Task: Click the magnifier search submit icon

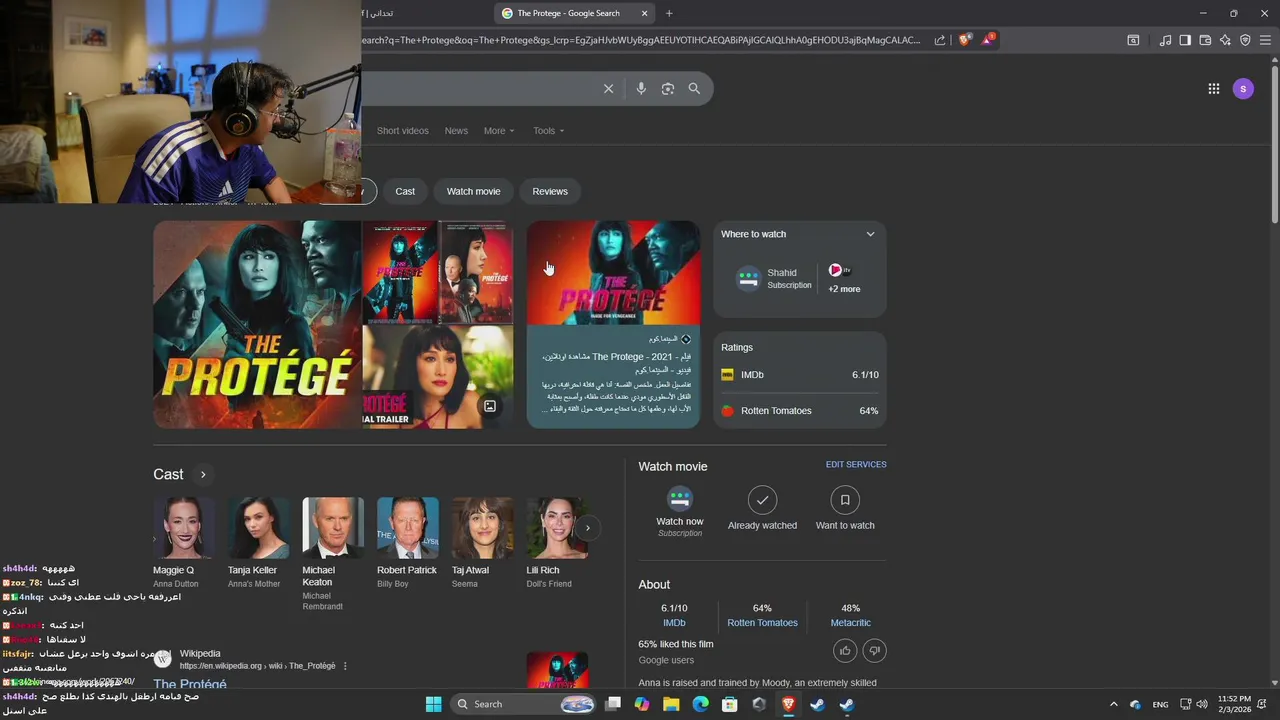Action: [694, 89]
